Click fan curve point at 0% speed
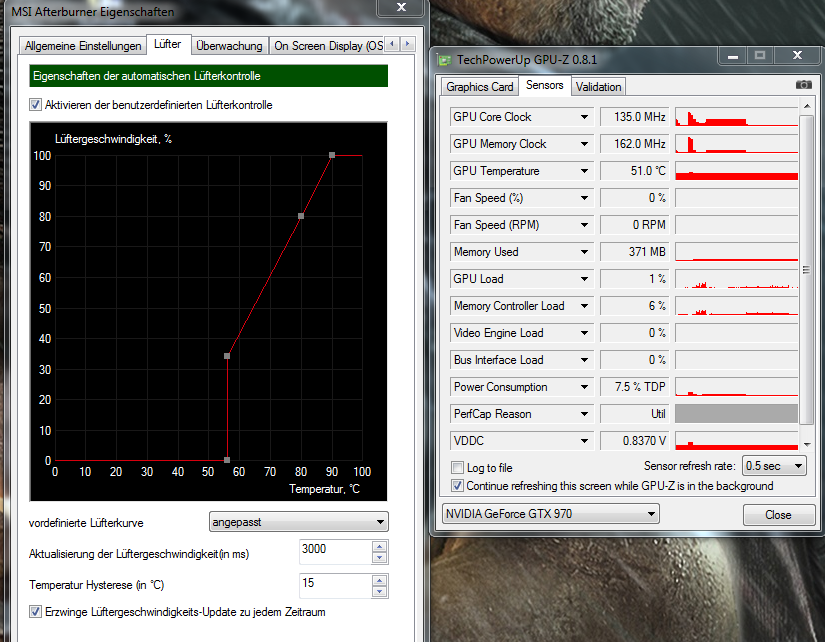 [227, 460]
